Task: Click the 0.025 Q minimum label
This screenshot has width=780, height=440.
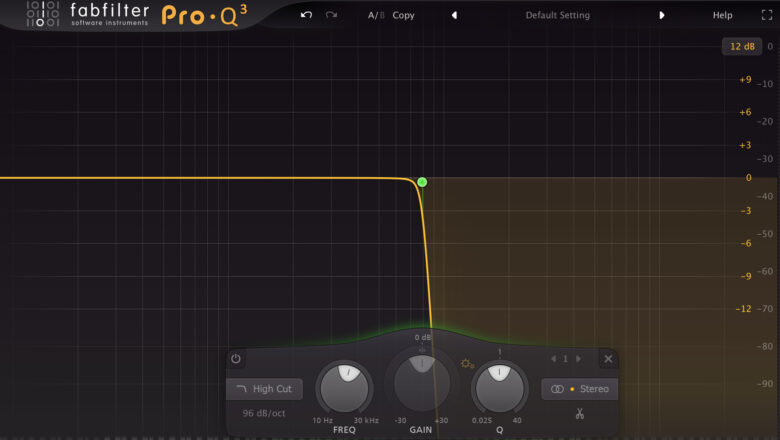Action: (482, 421)
